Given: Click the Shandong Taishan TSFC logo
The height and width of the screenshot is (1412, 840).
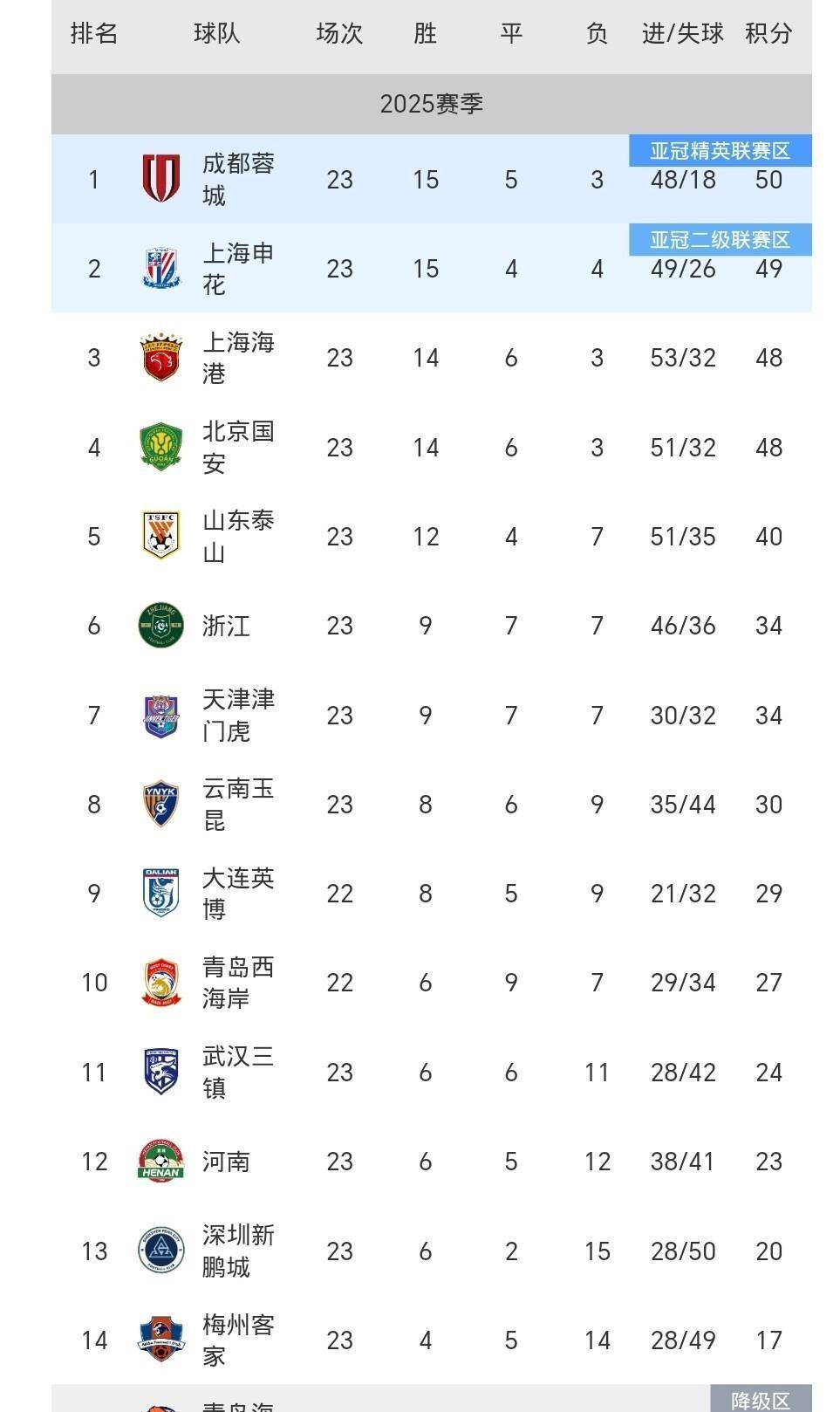Looking at the screenshot, I should (161, 535).
